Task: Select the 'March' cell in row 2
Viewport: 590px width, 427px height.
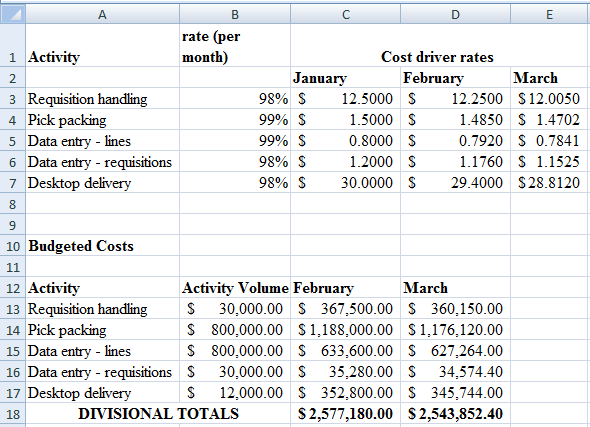Action: [x=550, y=77]
